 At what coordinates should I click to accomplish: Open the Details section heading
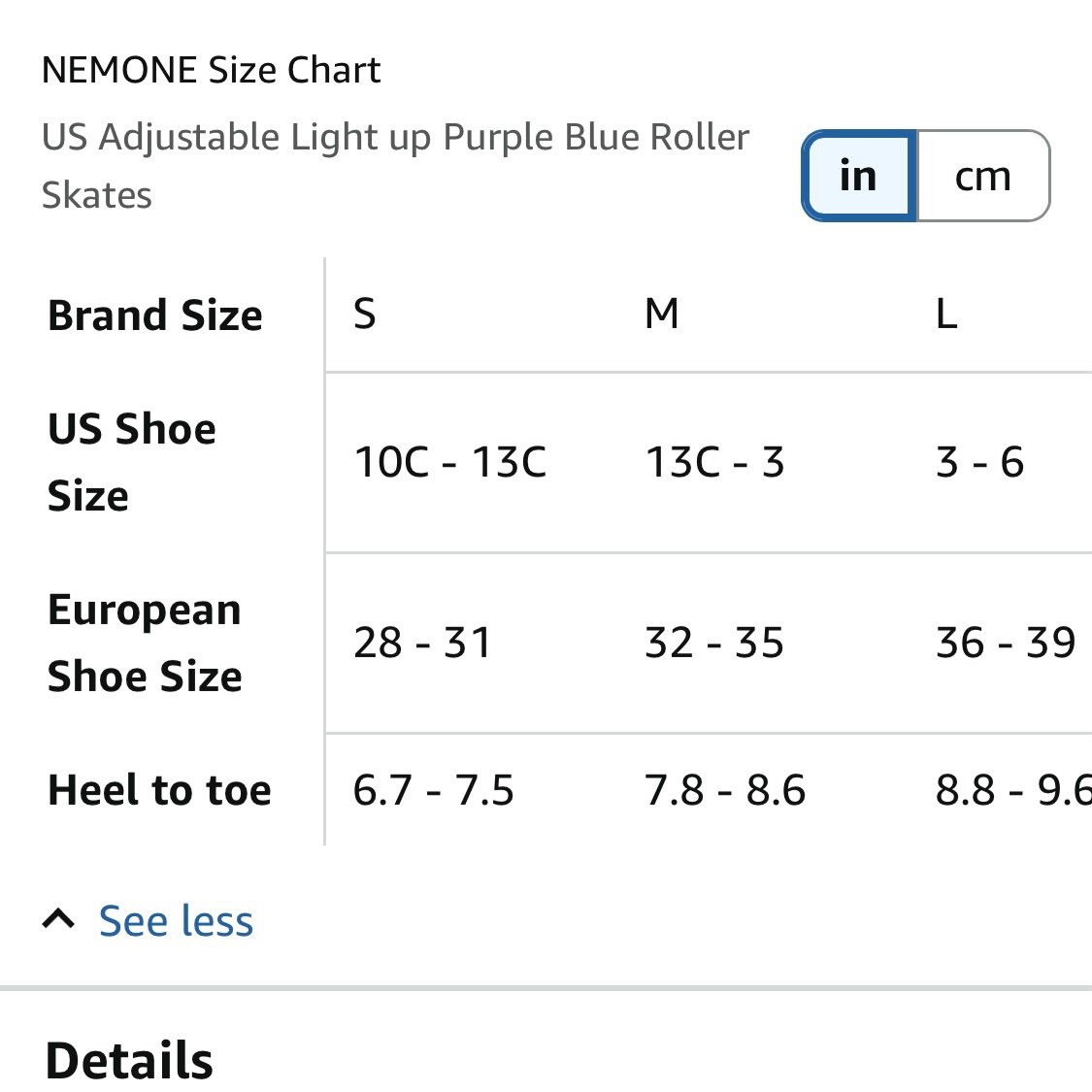pos(129,1060)
